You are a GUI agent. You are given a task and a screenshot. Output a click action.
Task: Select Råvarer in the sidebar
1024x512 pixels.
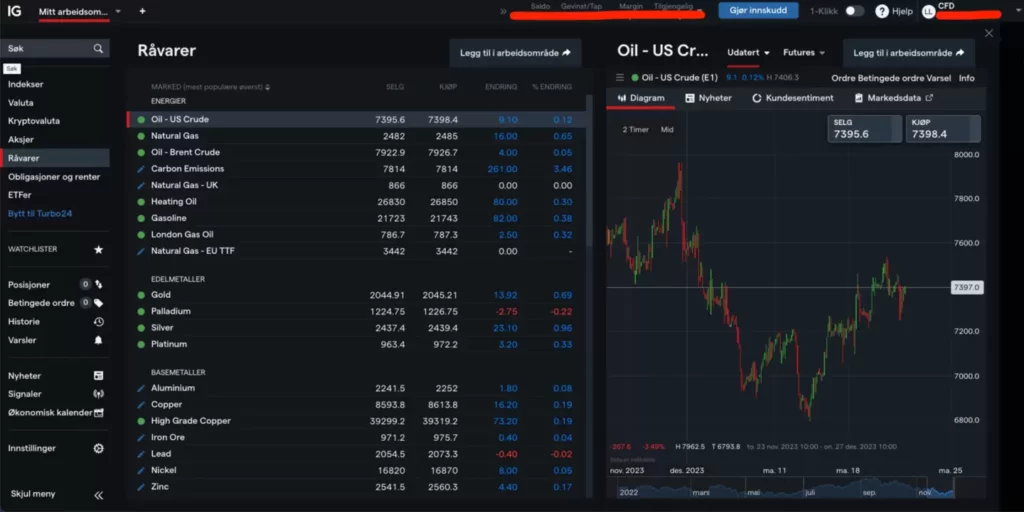[x=55, y=158]
